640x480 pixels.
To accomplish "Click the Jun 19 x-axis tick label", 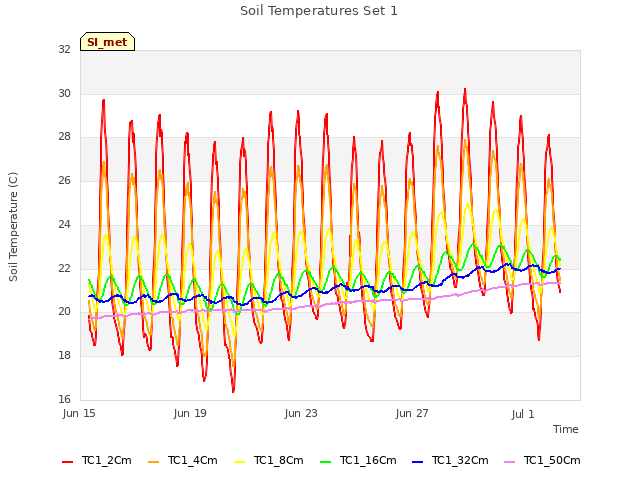I will coord(190,413).
